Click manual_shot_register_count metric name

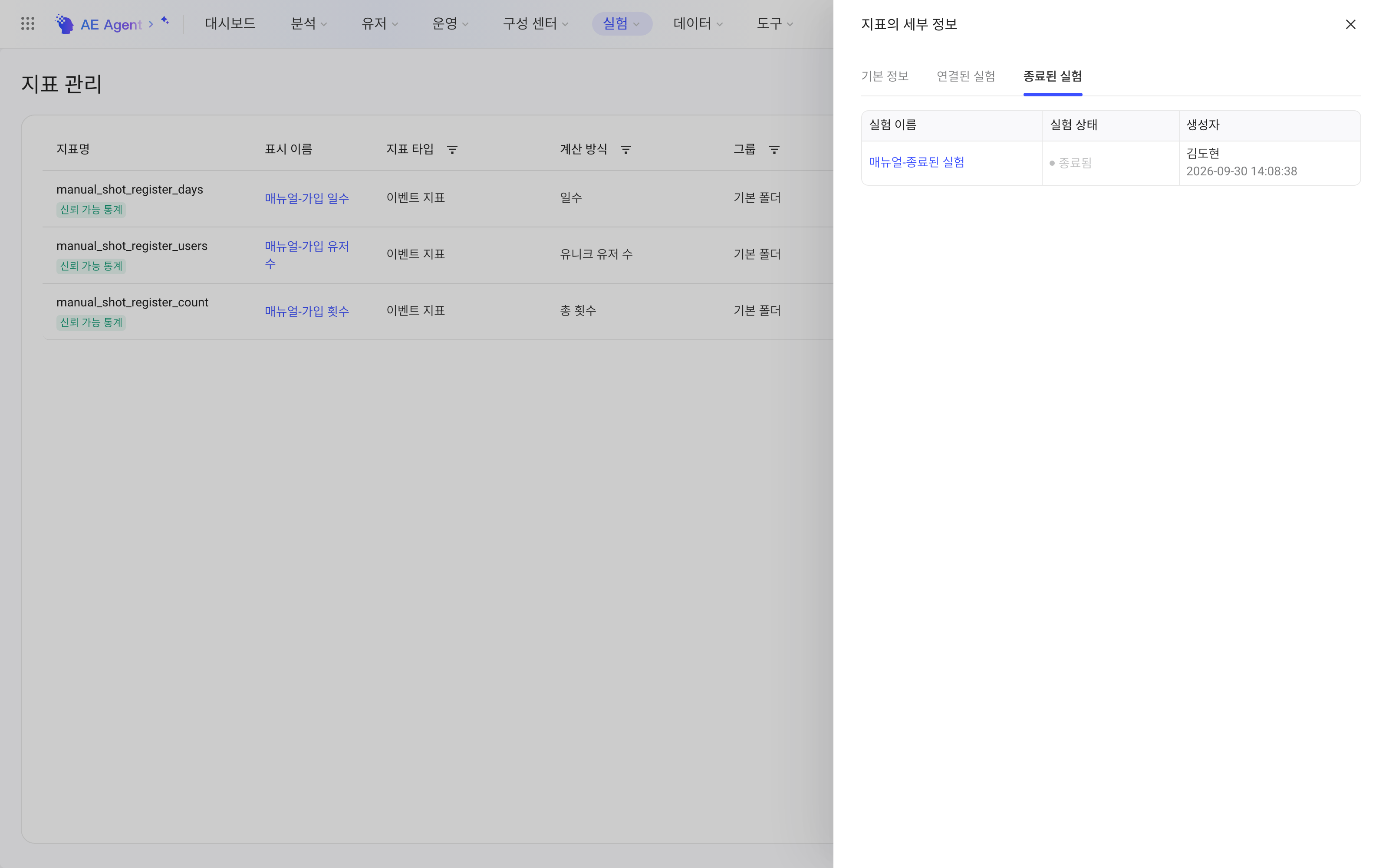point(132,302)
